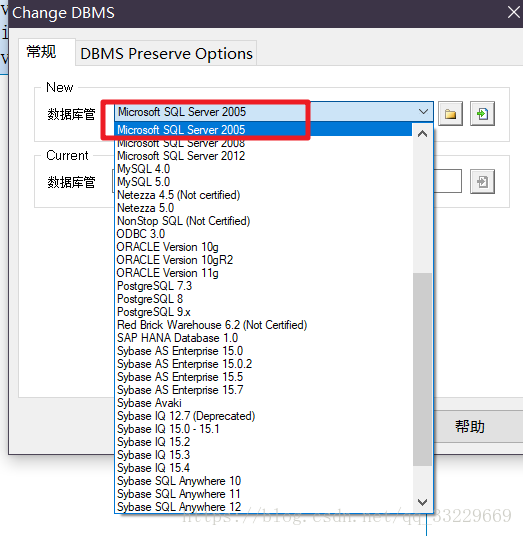The height and width of the screenshot is (536, 523).
Task: Select Microsoft SQL Server 2008
Action: (x=263, y=143)
